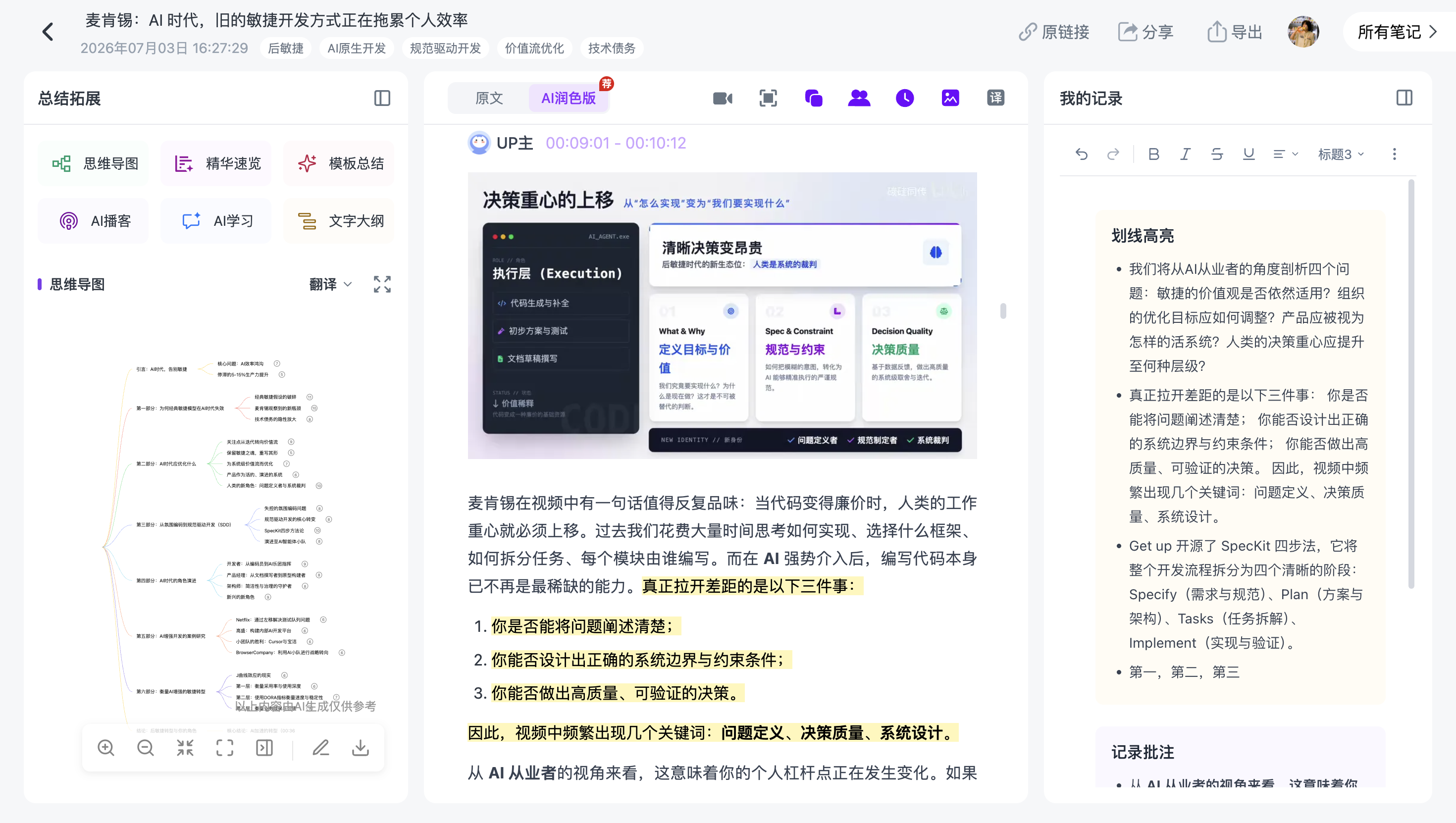Open 思维导图 mind map
This screenshot has height=823, width=1456.
click(93, 164)
